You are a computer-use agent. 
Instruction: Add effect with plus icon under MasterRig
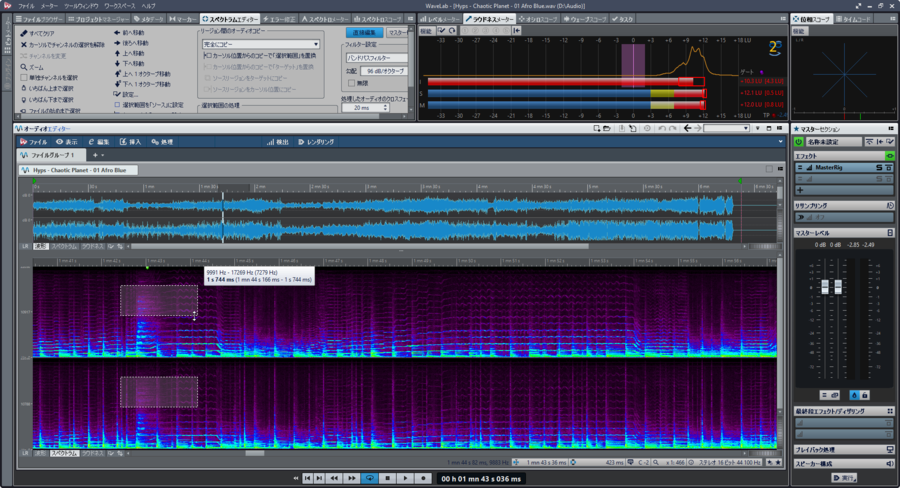800,190
